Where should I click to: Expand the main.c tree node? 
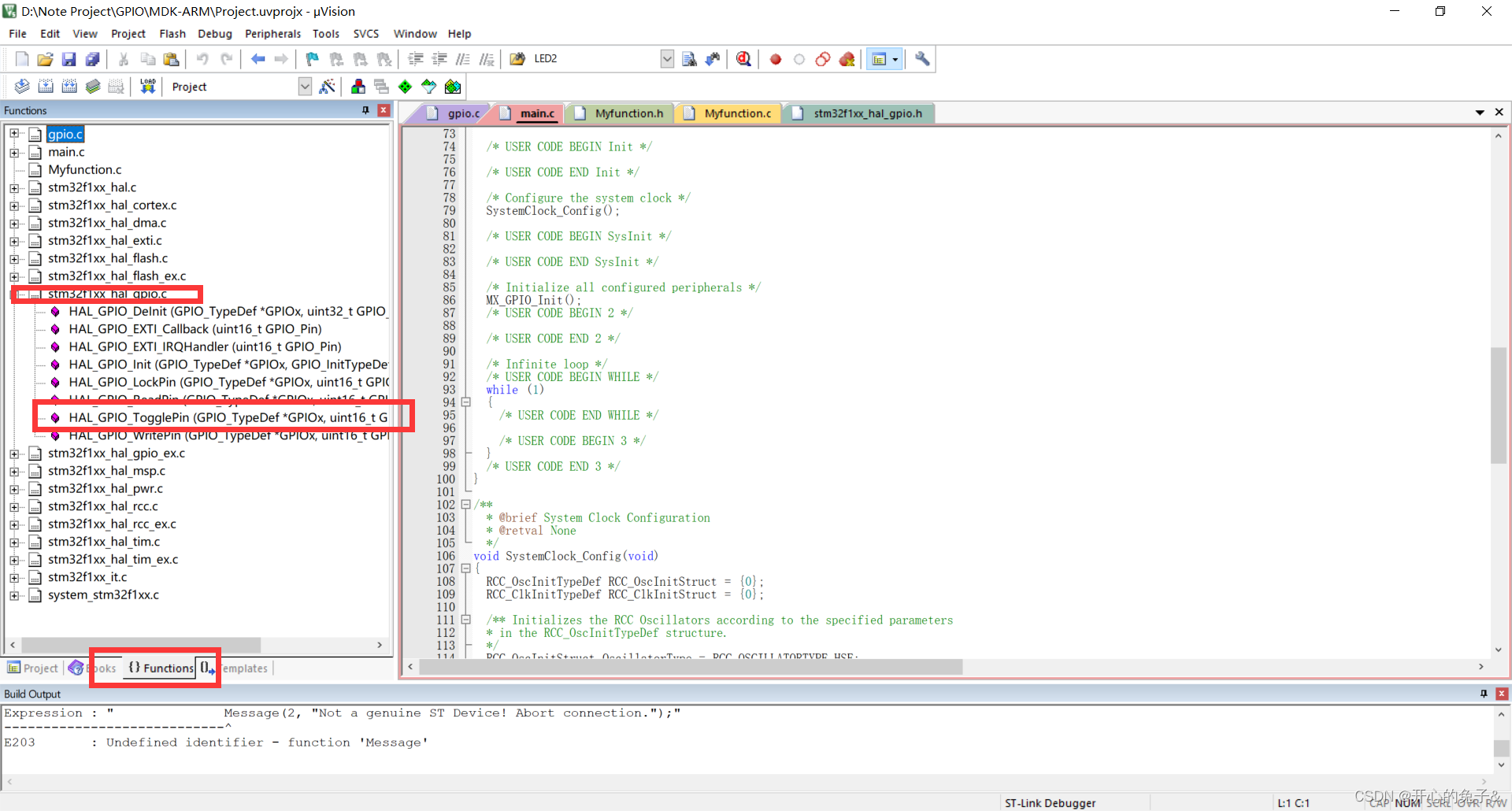click(14, 152)
